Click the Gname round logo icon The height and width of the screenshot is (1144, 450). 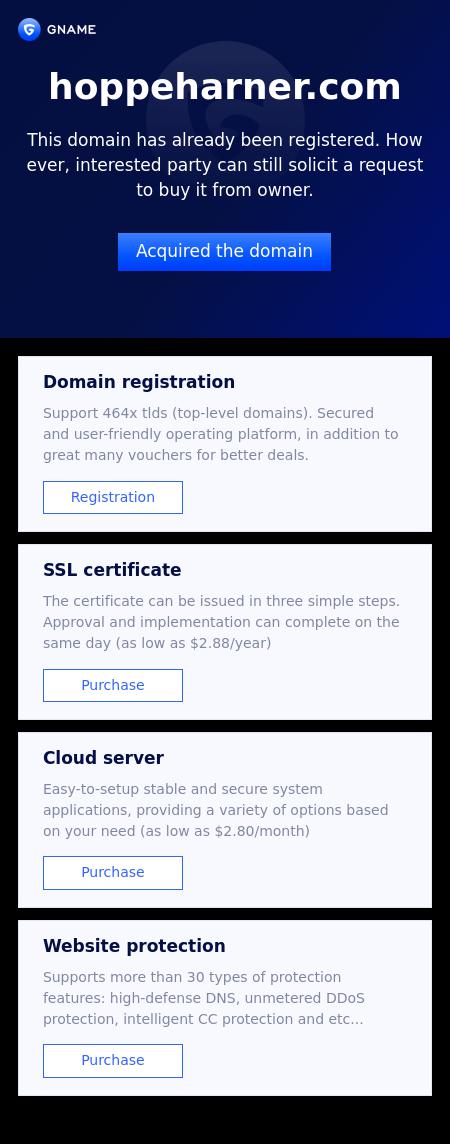click(29, 29)
